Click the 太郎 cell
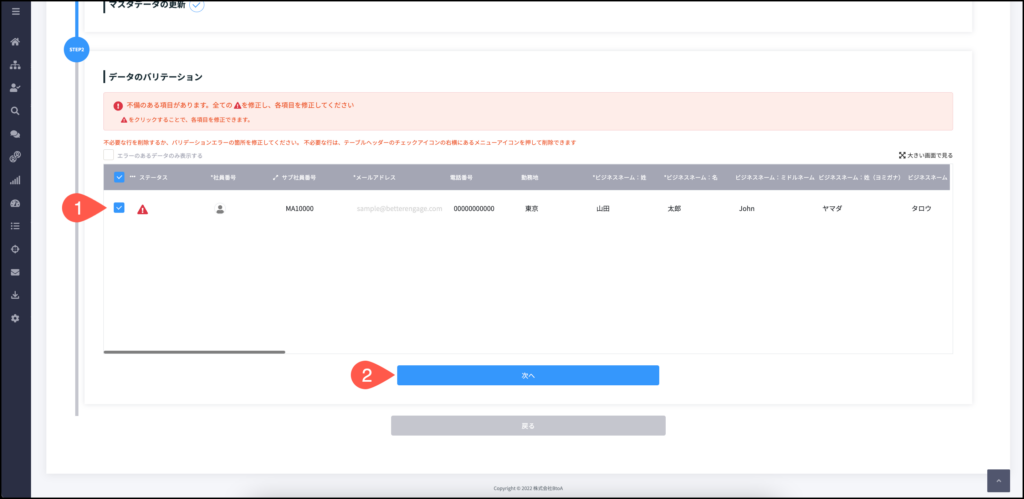Viewport: 1024px width, 499px height. point(674,209)
